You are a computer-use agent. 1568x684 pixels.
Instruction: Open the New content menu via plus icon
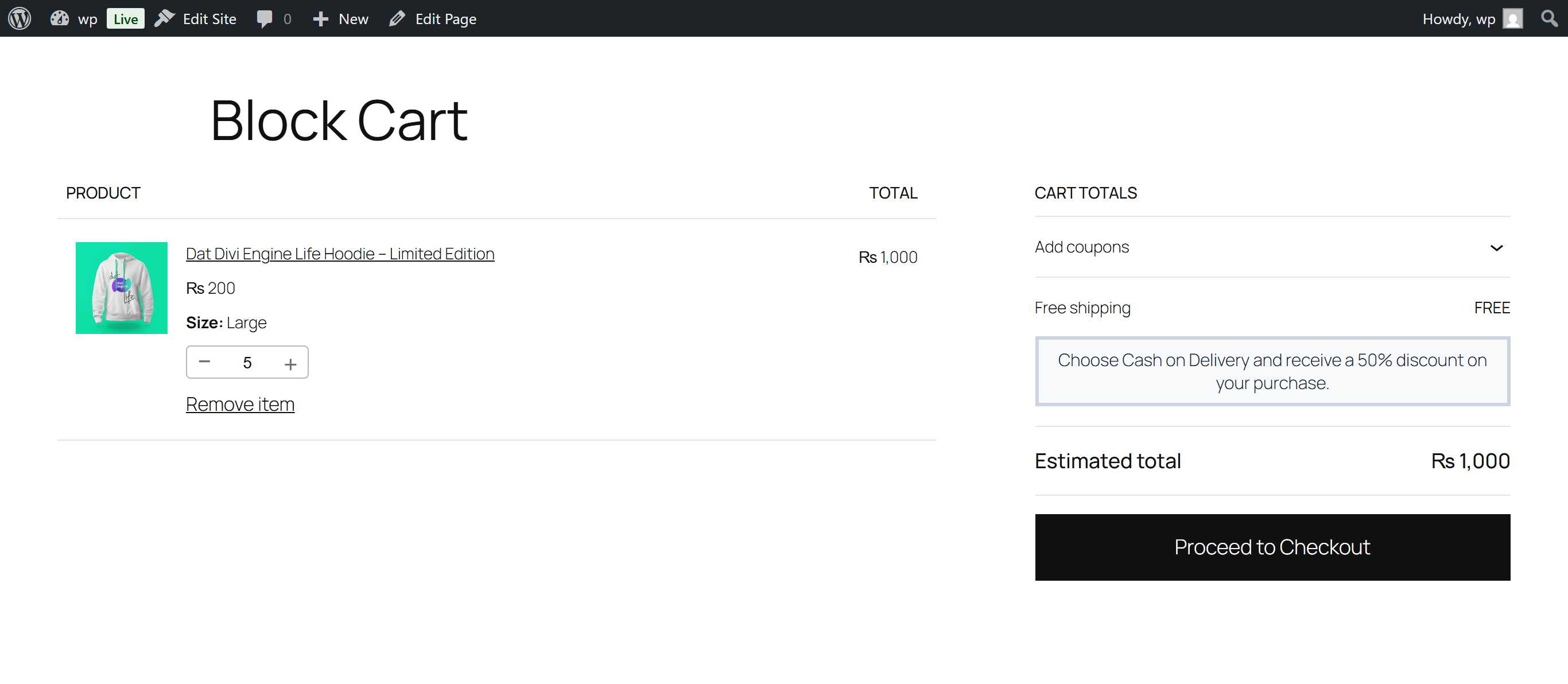[320, 18]
